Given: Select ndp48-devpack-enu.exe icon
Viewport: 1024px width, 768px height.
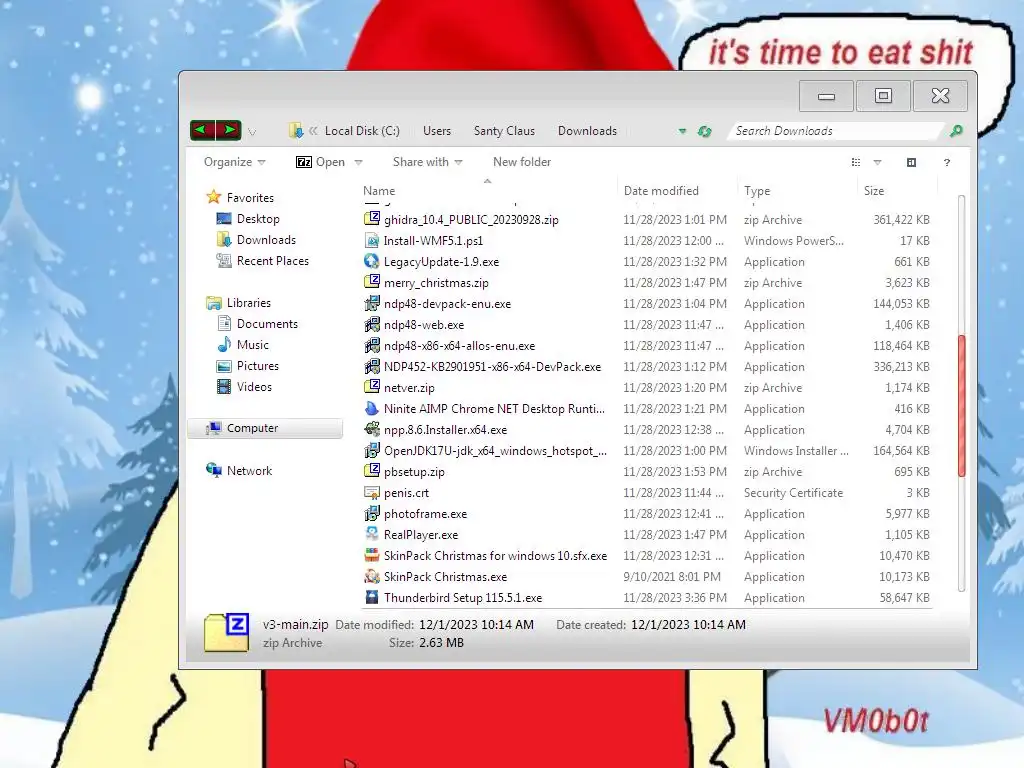Looking at the screenshot, I should (372, 303).
